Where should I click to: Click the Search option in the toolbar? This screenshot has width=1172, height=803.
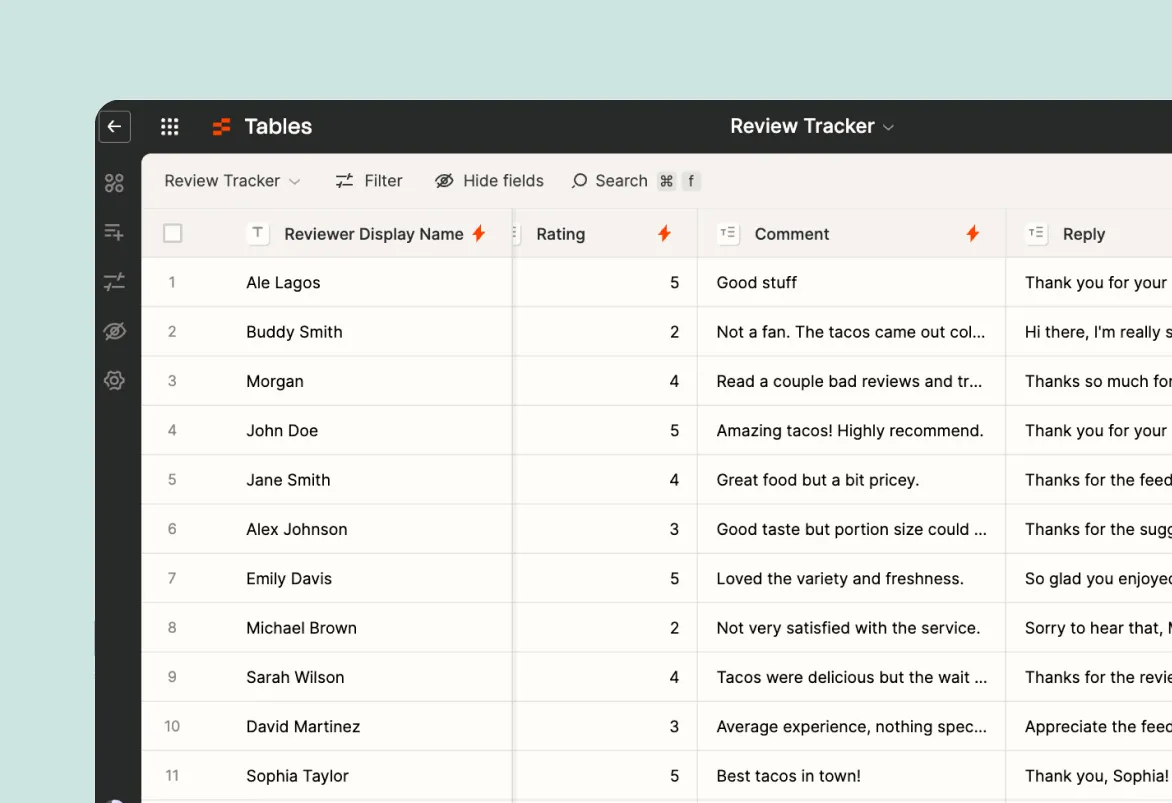coord(610,180)
